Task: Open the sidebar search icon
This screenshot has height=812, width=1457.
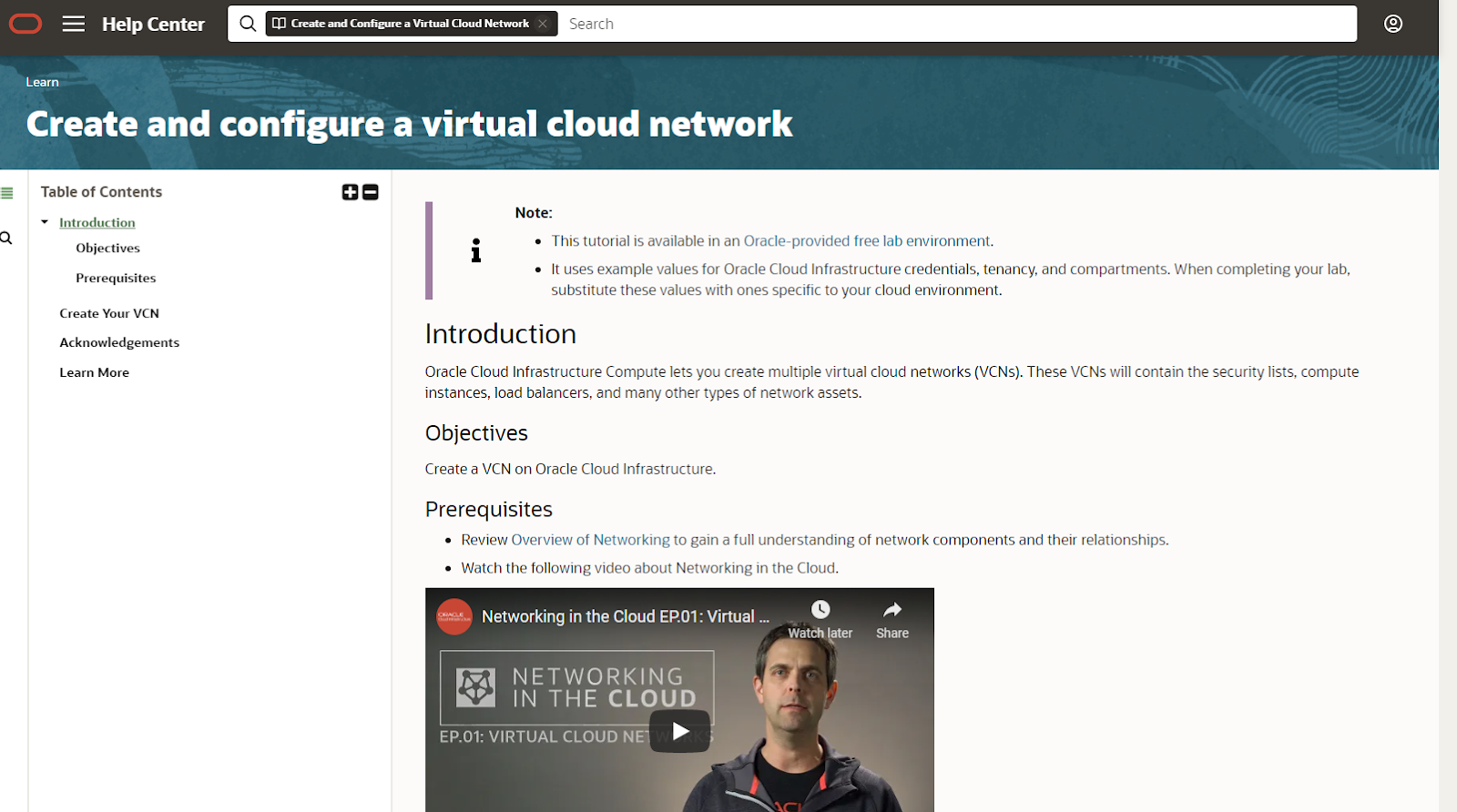Action: tap(6, 239)
